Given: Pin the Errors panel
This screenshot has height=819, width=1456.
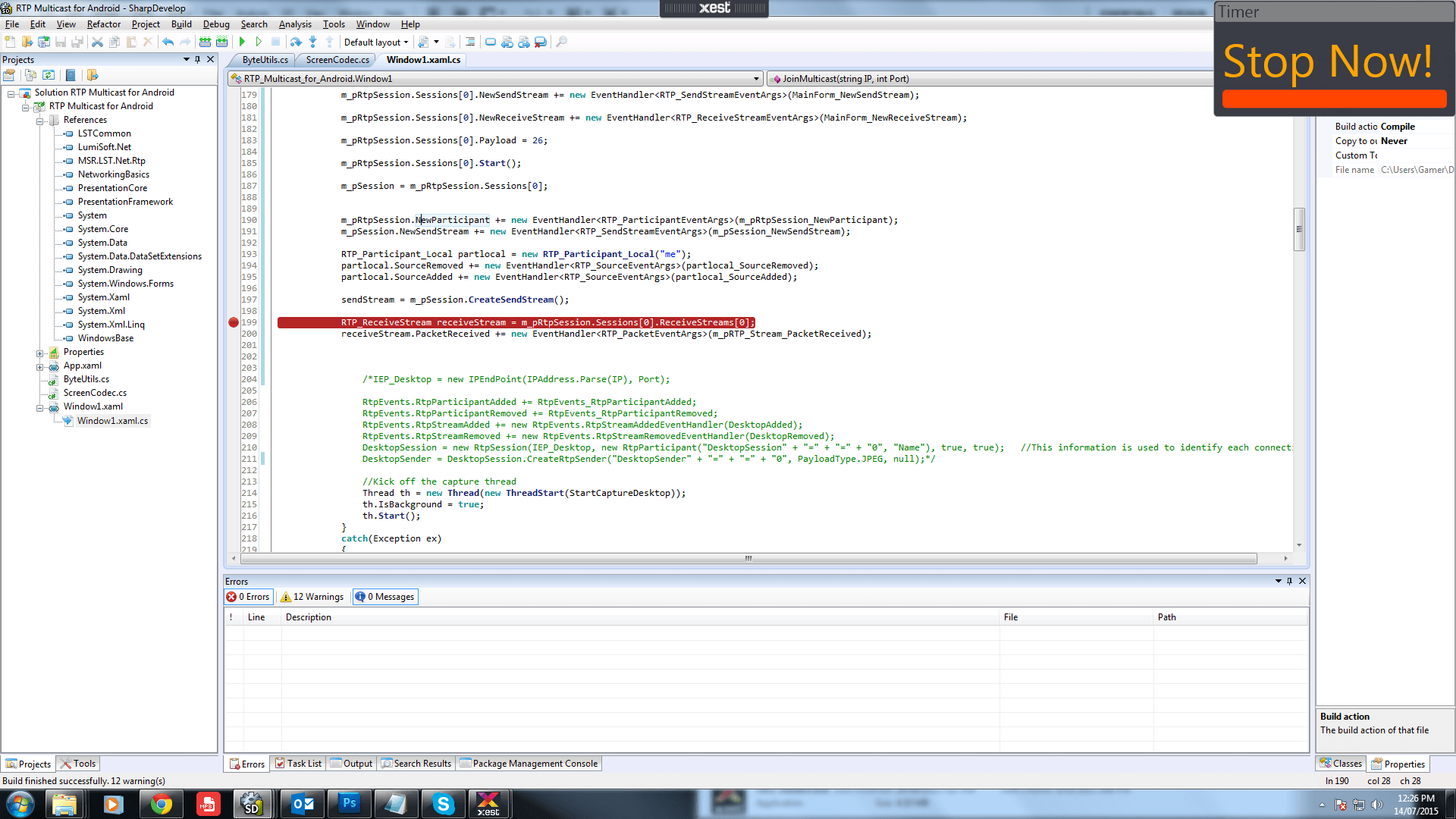Looking at the screenshot, I should pos(1289,581).
